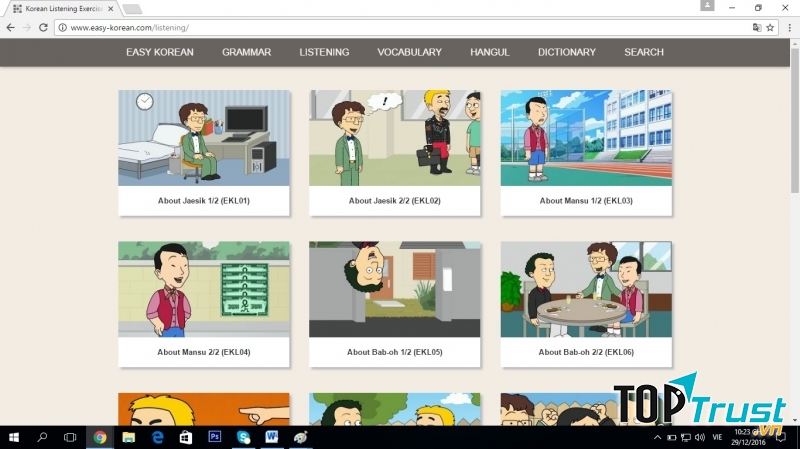Switch the VIE input language indicator

(x=717, y=437)
